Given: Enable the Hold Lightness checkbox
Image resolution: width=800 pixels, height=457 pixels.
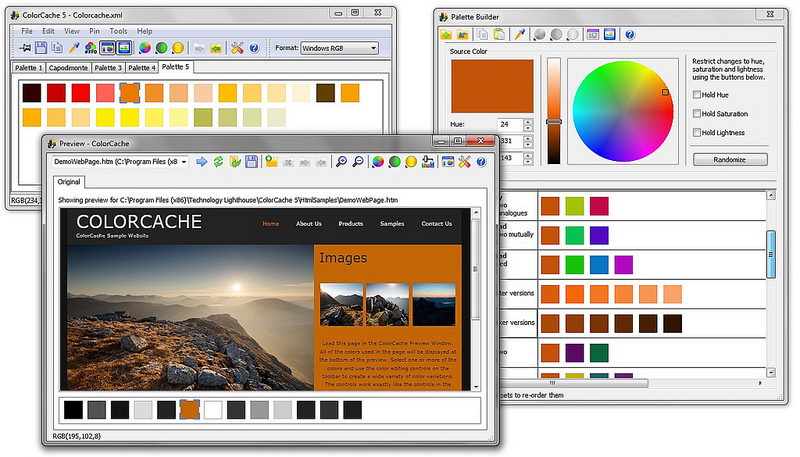Looking at the screenshot, I should click(697, 132).
